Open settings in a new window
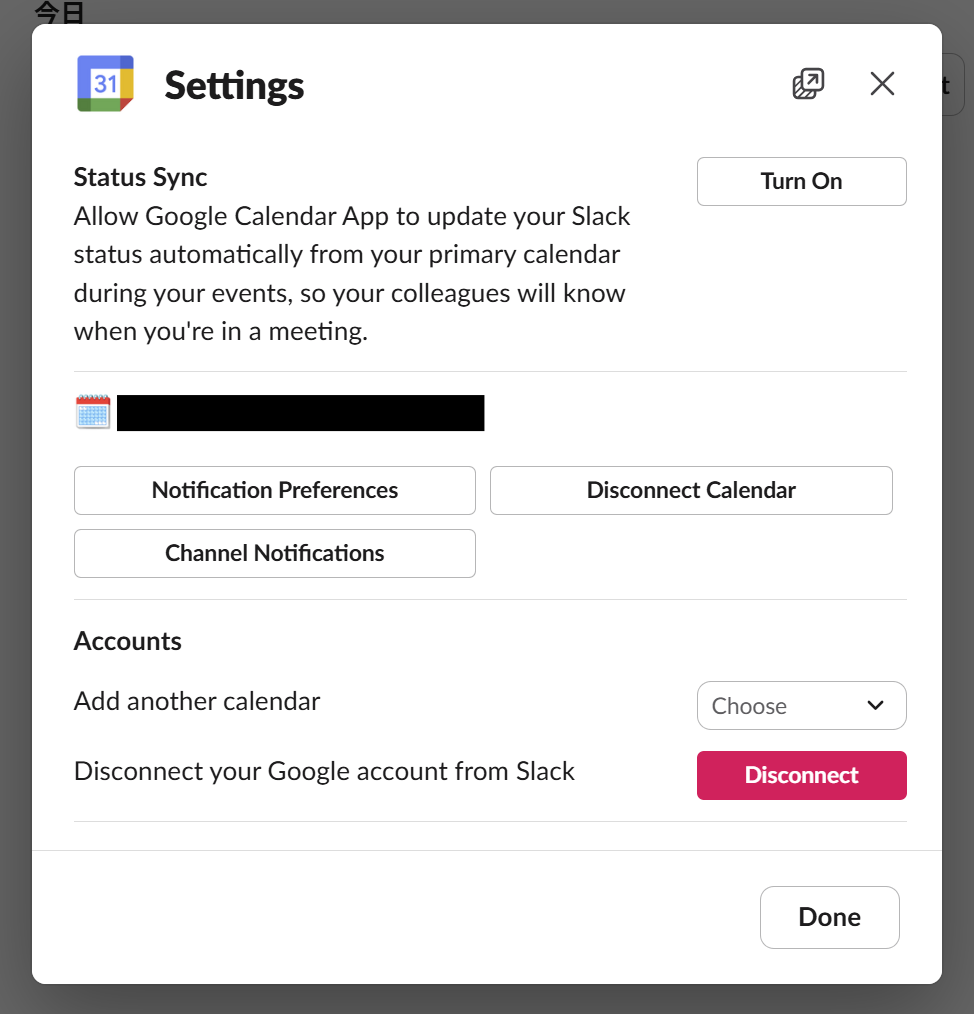 808,84
